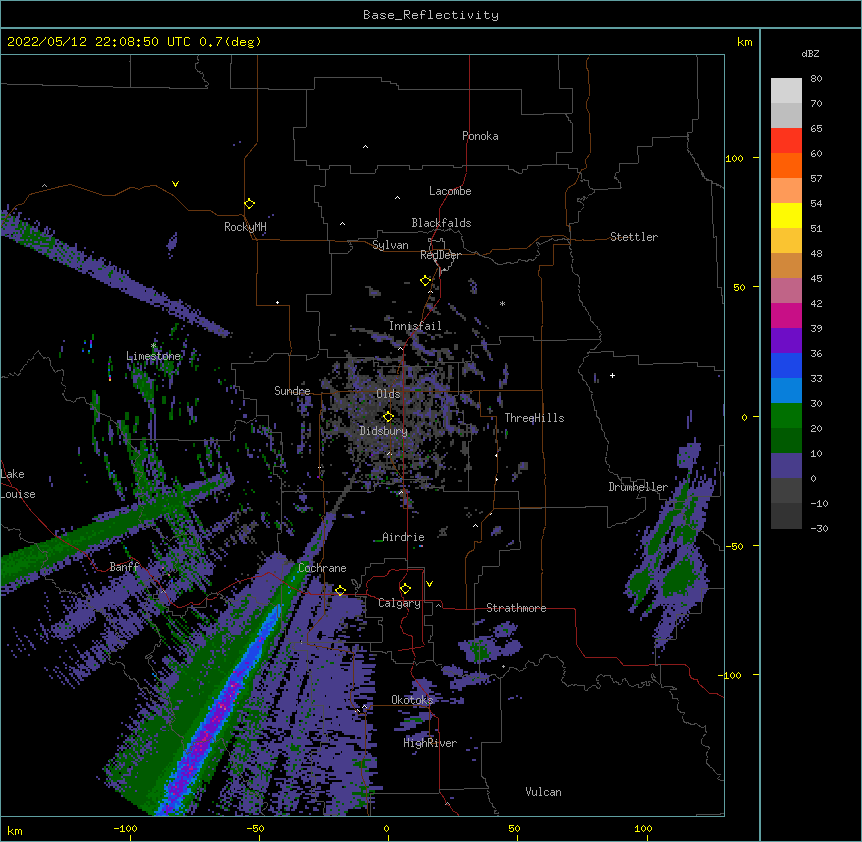Click the yellow diamond marker above RockyMH
This screenshot has height=842, width=862.
coord(249,203)
